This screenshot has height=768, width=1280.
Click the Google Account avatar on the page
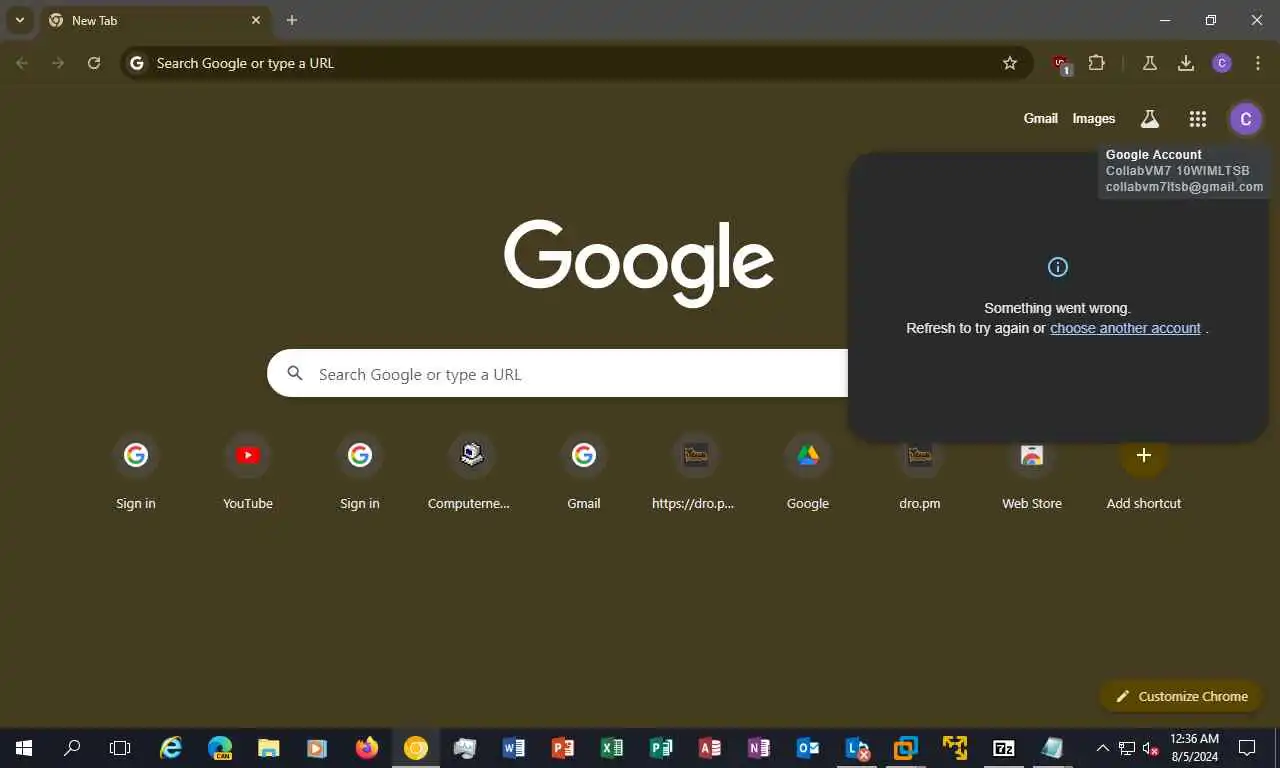[1245, 119]
